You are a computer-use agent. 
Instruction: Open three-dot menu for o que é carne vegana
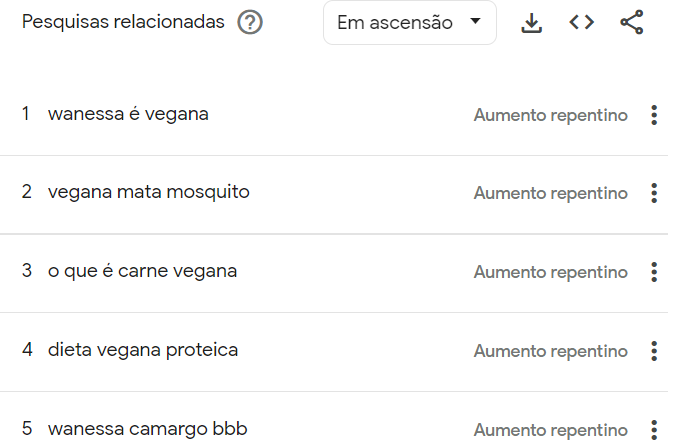click(654, 272)
